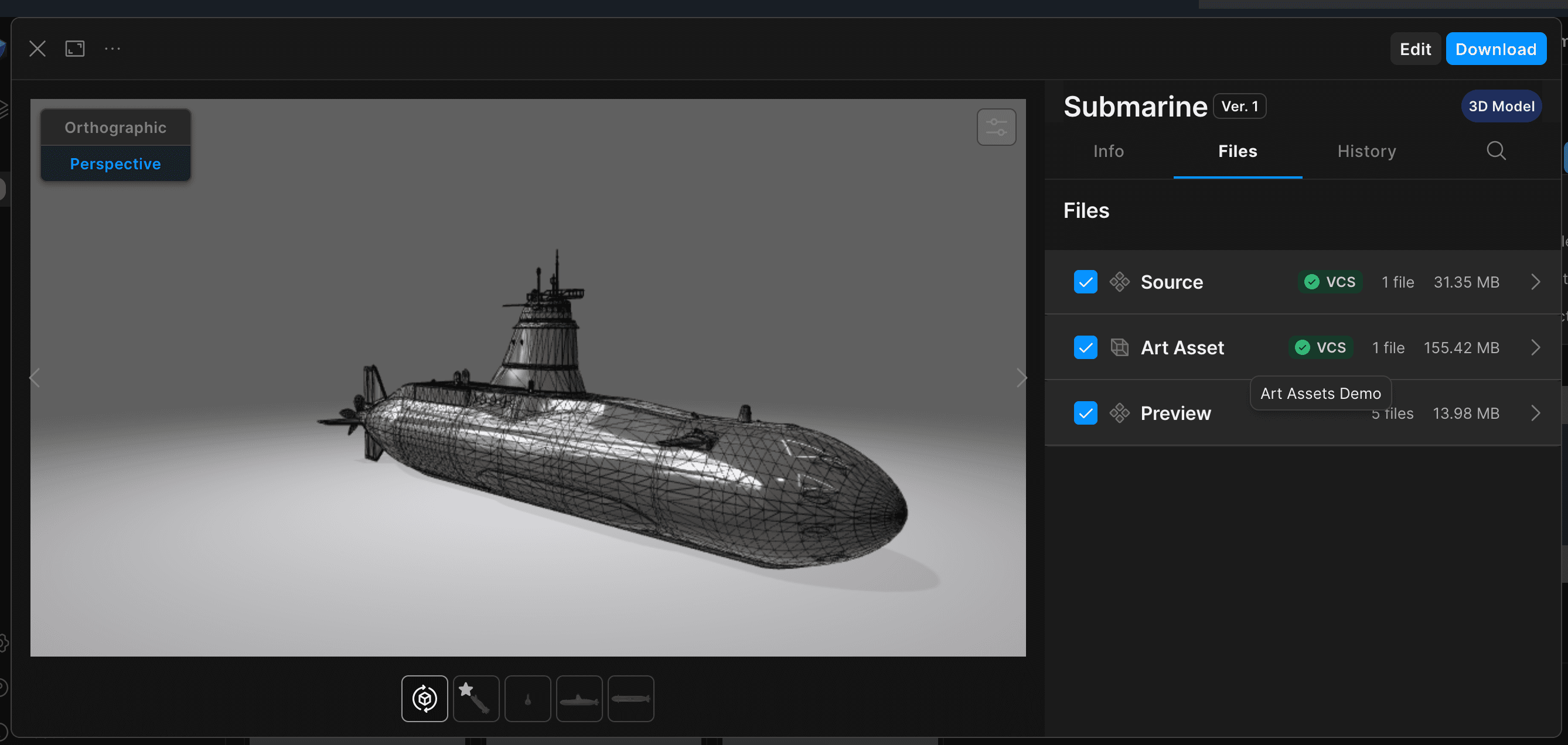Screen dimensions: 1568x745
Task: Switch to the Info tab
Action: point(1108,151)
